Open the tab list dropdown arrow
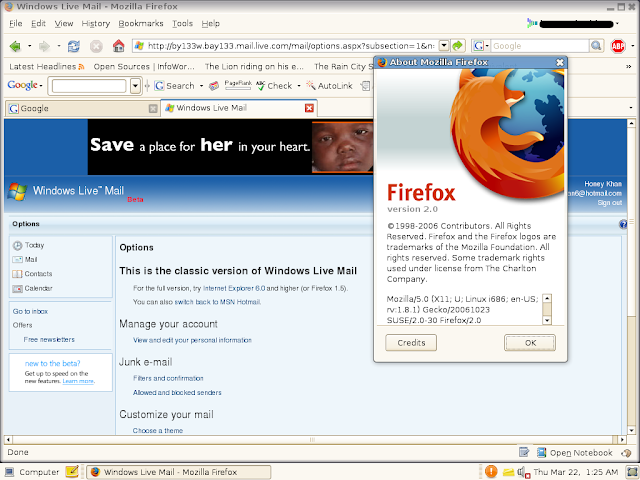The height and width of the screenshot is (480, 640). pyautogui.click(x=631, y=108)
